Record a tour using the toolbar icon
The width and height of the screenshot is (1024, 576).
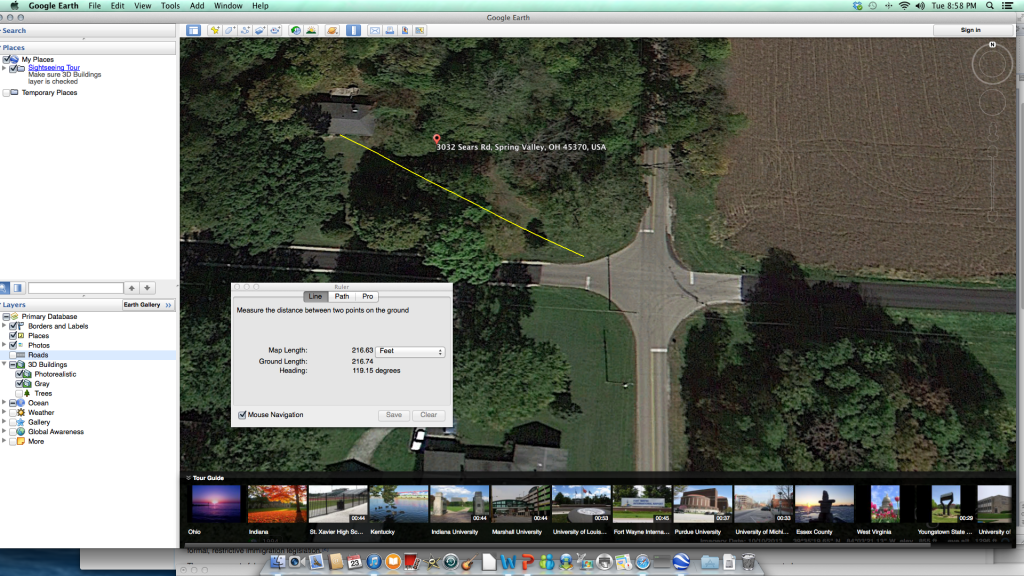click(x=276, y=30)
